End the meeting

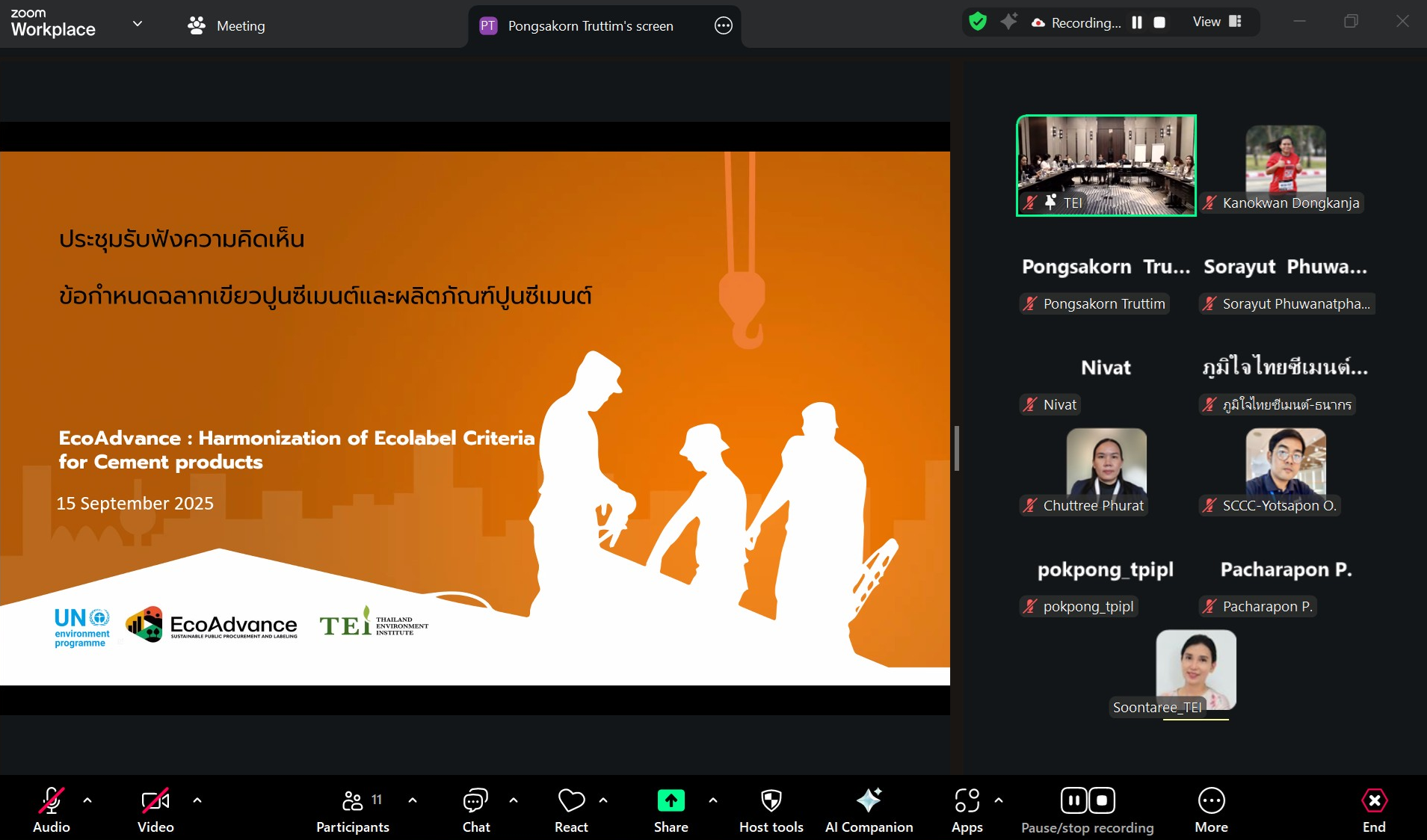(x=1373, y=809)
